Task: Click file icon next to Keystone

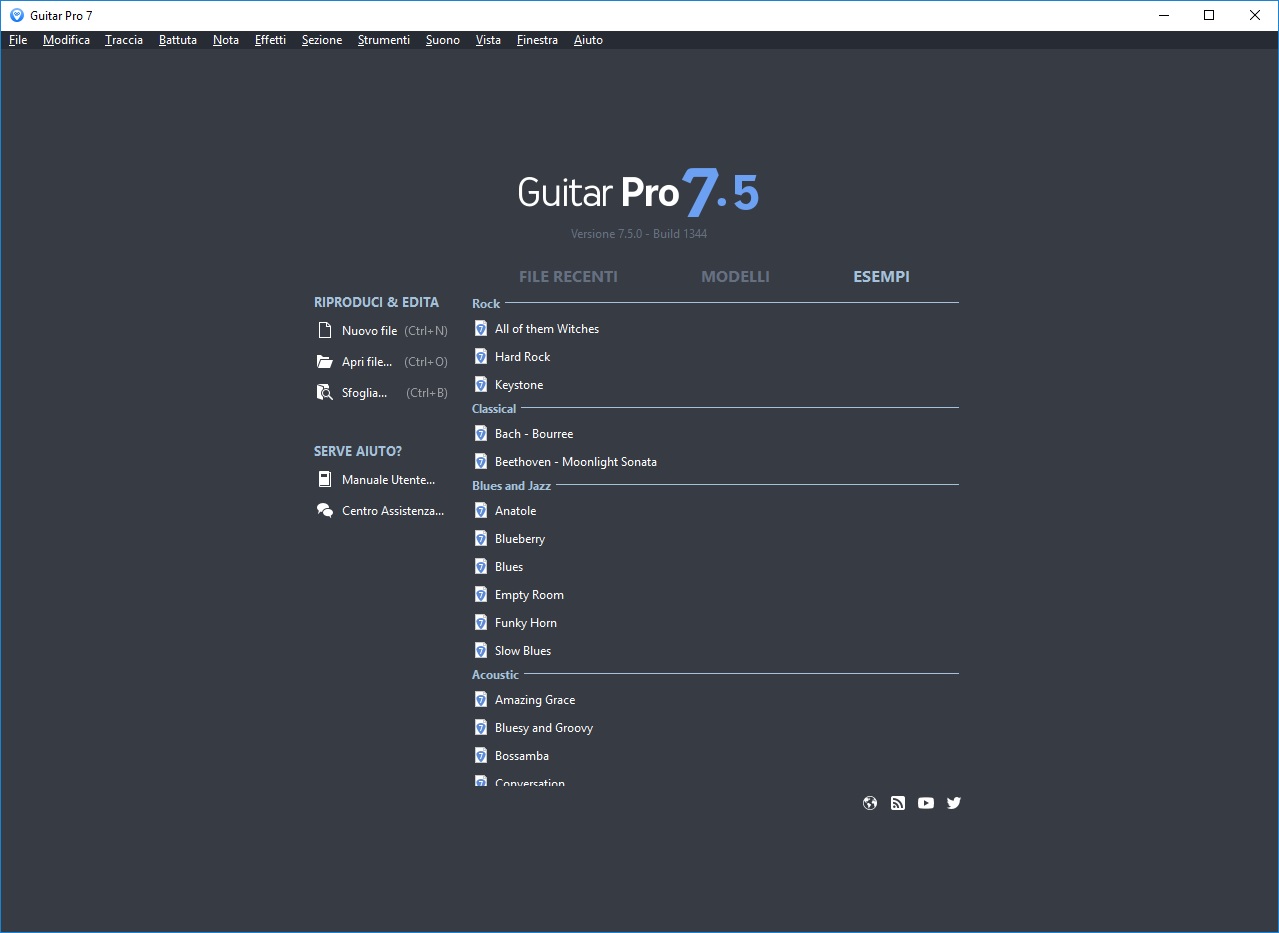Action: (x=481, y=384)
